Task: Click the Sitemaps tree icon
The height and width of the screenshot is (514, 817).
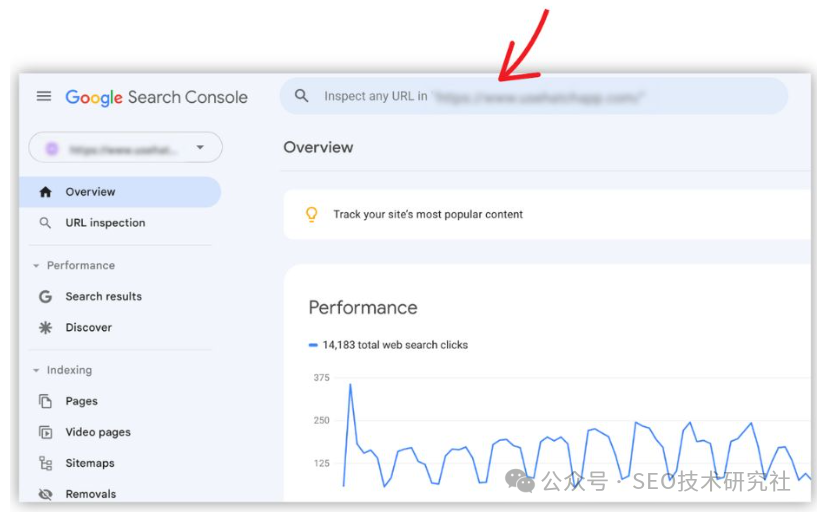Action: click(x=45, y=463)
